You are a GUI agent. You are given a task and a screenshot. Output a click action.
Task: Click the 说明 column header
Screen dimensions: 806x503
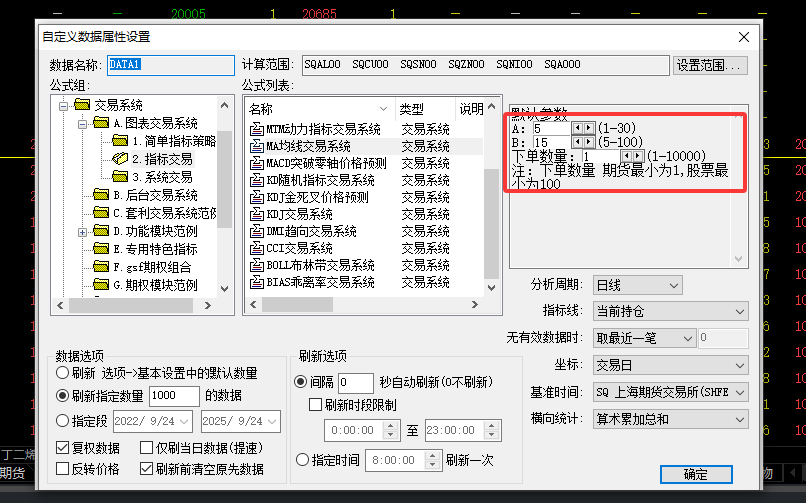(470, 108)
